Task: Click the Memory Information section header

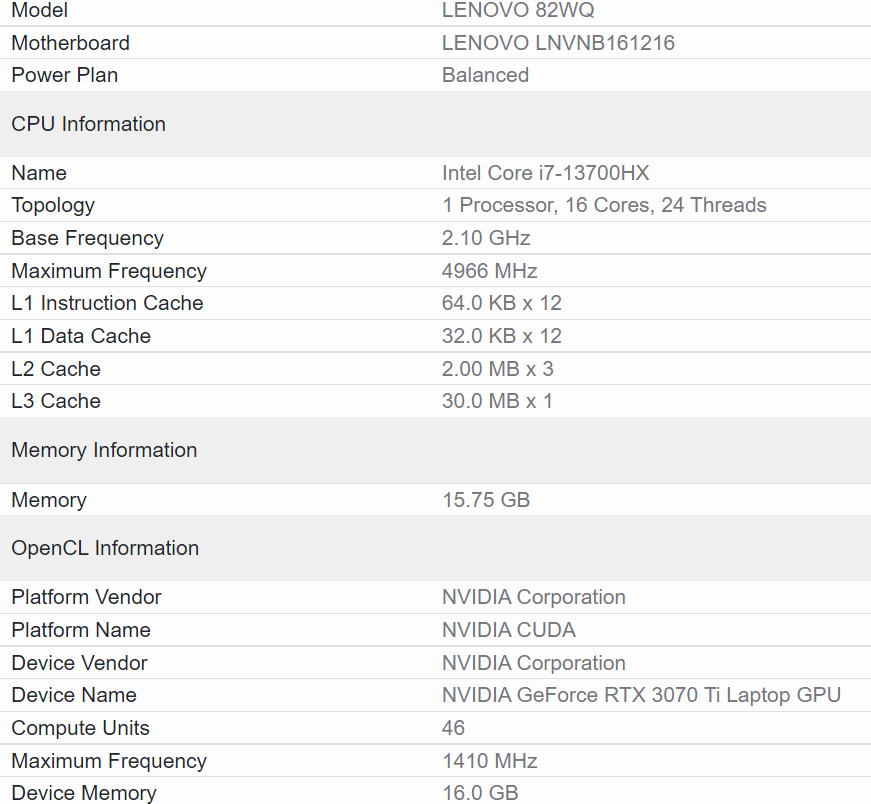Action: coord(104,450)
